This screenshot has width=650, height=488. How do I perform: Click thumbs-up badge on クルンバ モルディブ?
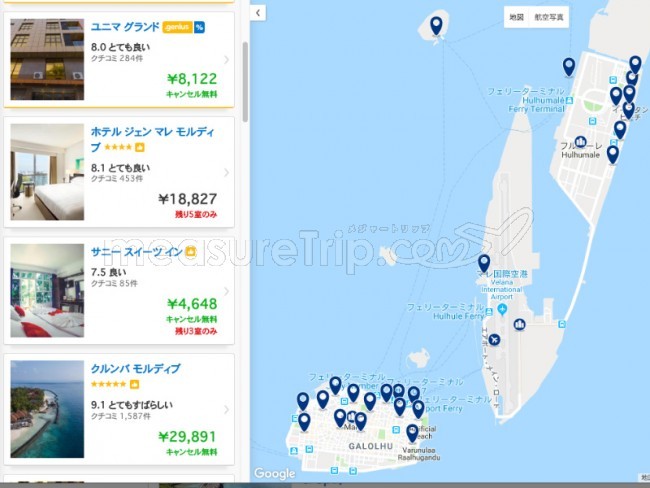point(134,384)
